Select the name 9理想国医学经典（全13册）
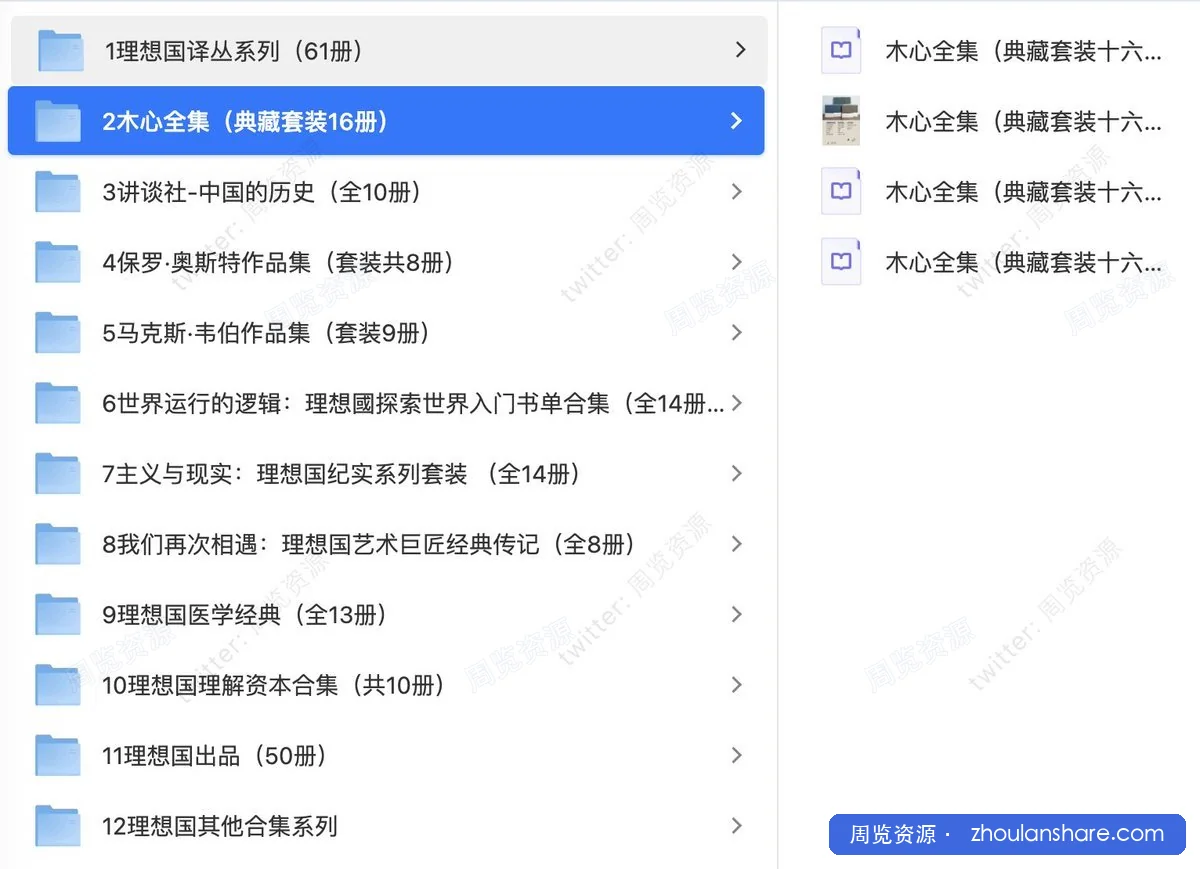Image resolution: width=1200 pixels, height=869 pixels. 245,615
